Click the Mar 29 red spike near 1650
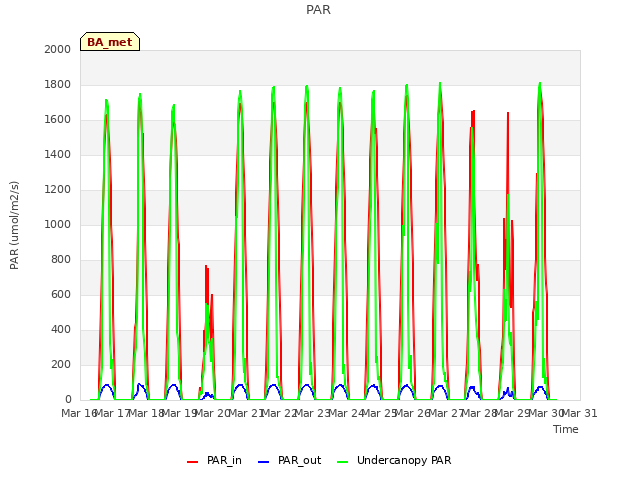The image size is (640, 480). (508, 113)
